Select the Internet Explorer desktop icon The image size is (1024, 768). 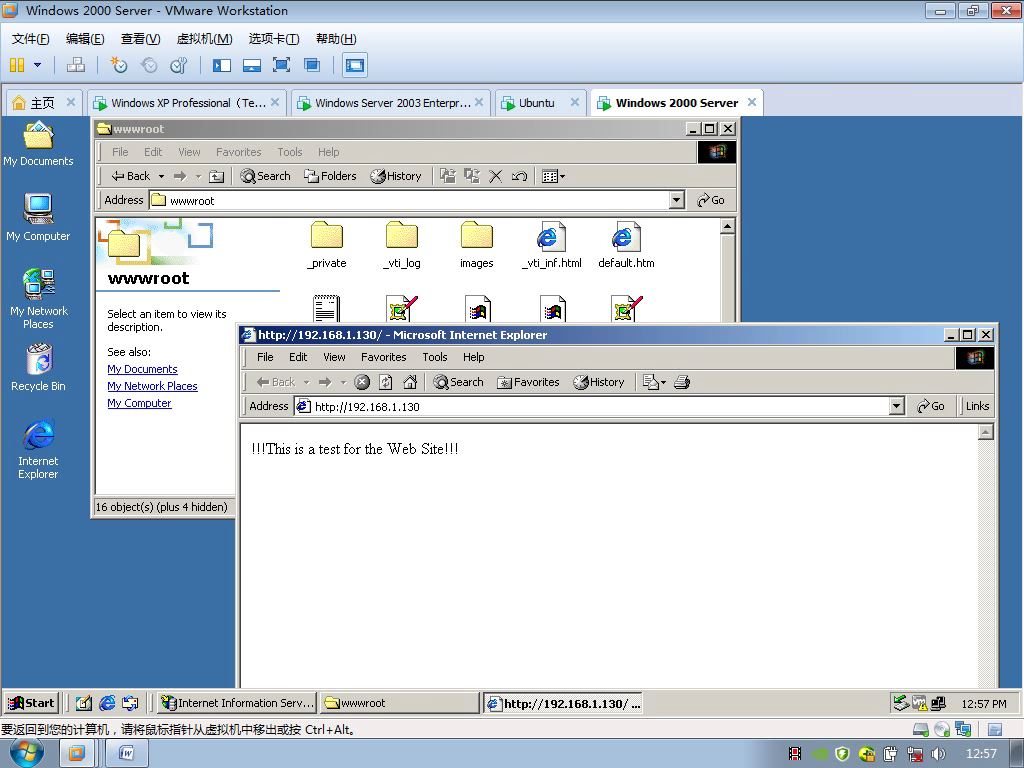[39, 449]
